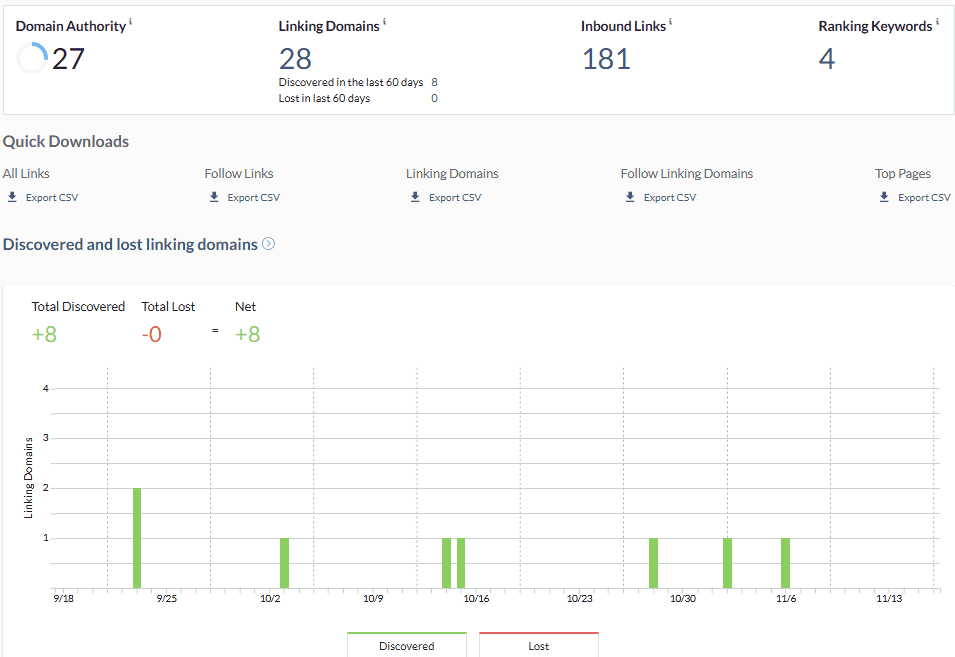955x657 pixels.
Task: Toggle the Lost legend series
Action: [x=539, y=645]
